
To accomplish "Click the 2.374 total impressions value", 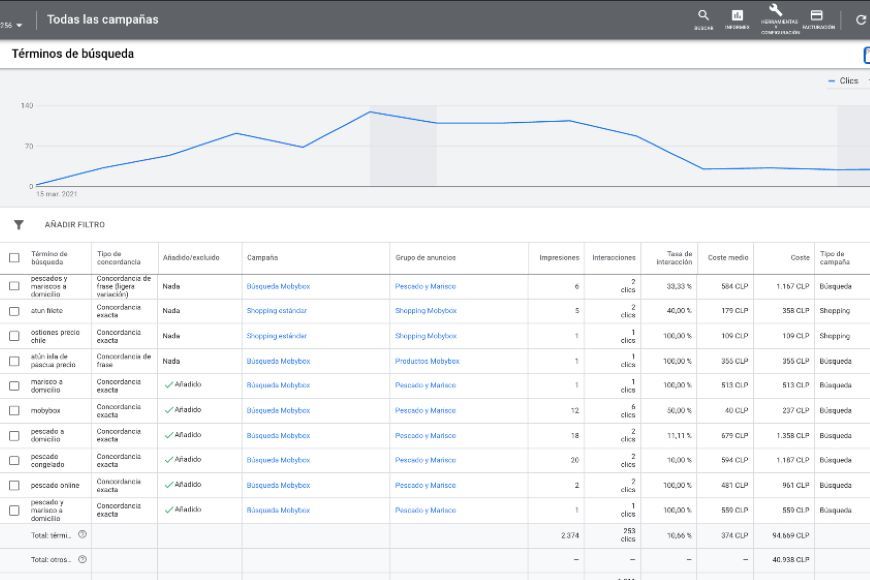I will coord(570,536).
